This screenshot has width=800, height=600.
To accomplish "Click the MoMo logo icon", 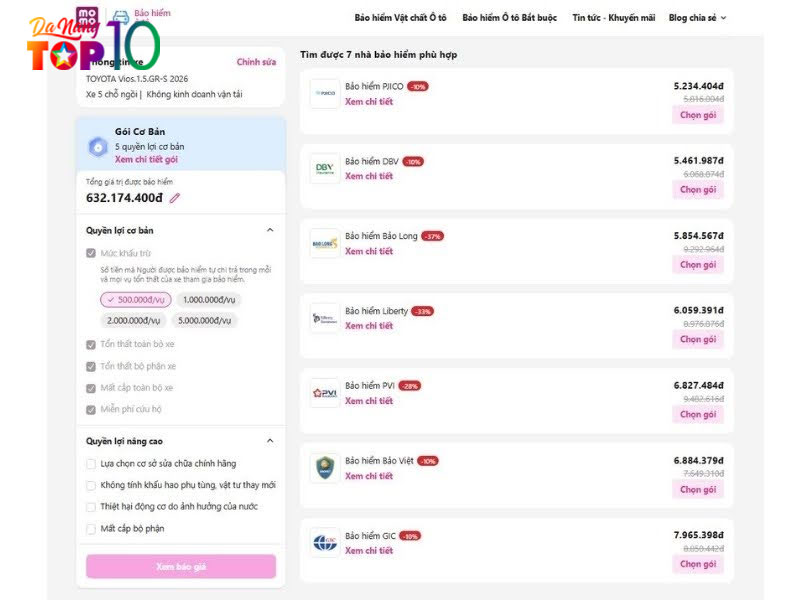I will point(87,17).
